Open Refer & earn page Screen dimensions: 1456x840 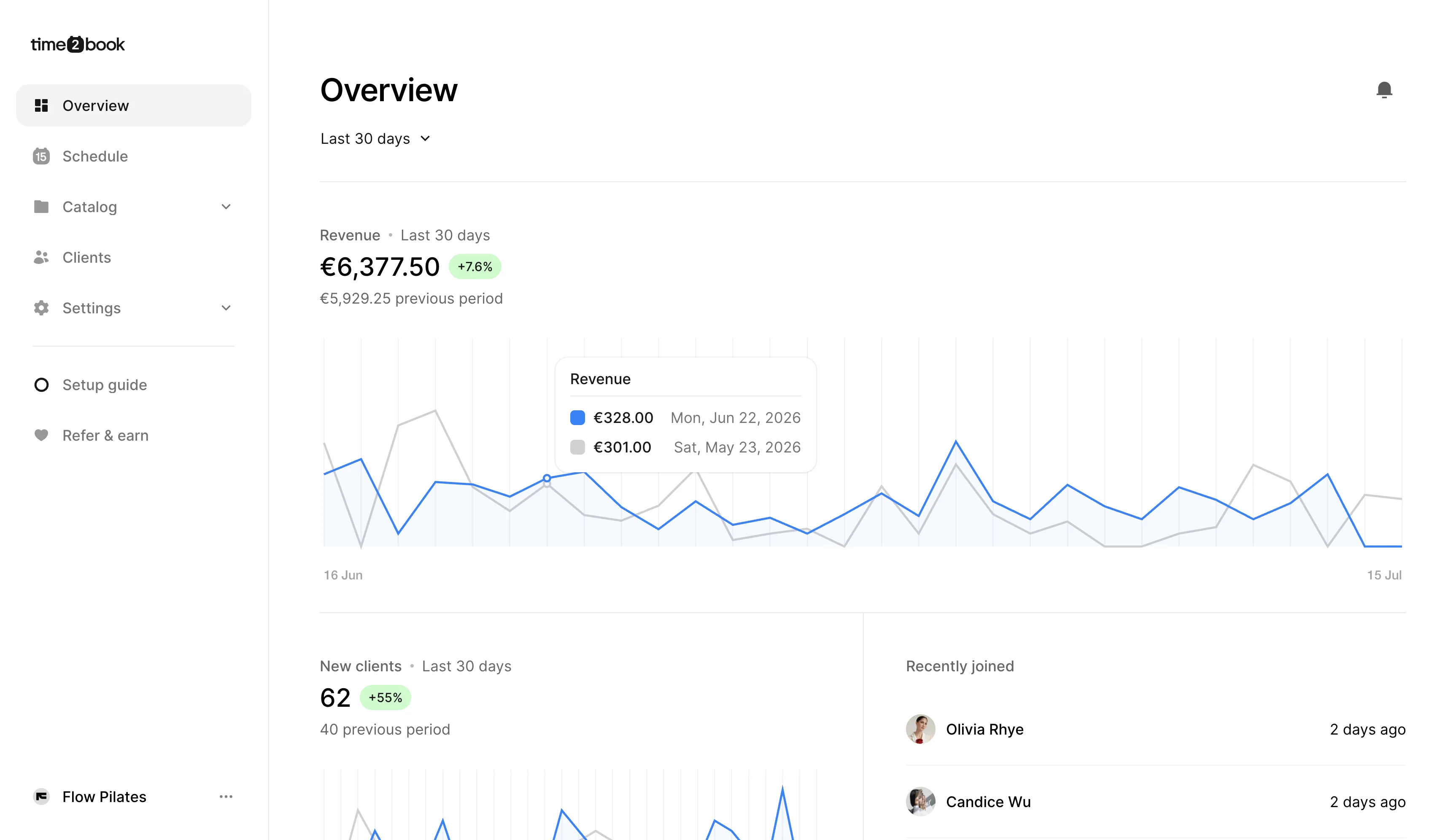click(x=134, y=435)
